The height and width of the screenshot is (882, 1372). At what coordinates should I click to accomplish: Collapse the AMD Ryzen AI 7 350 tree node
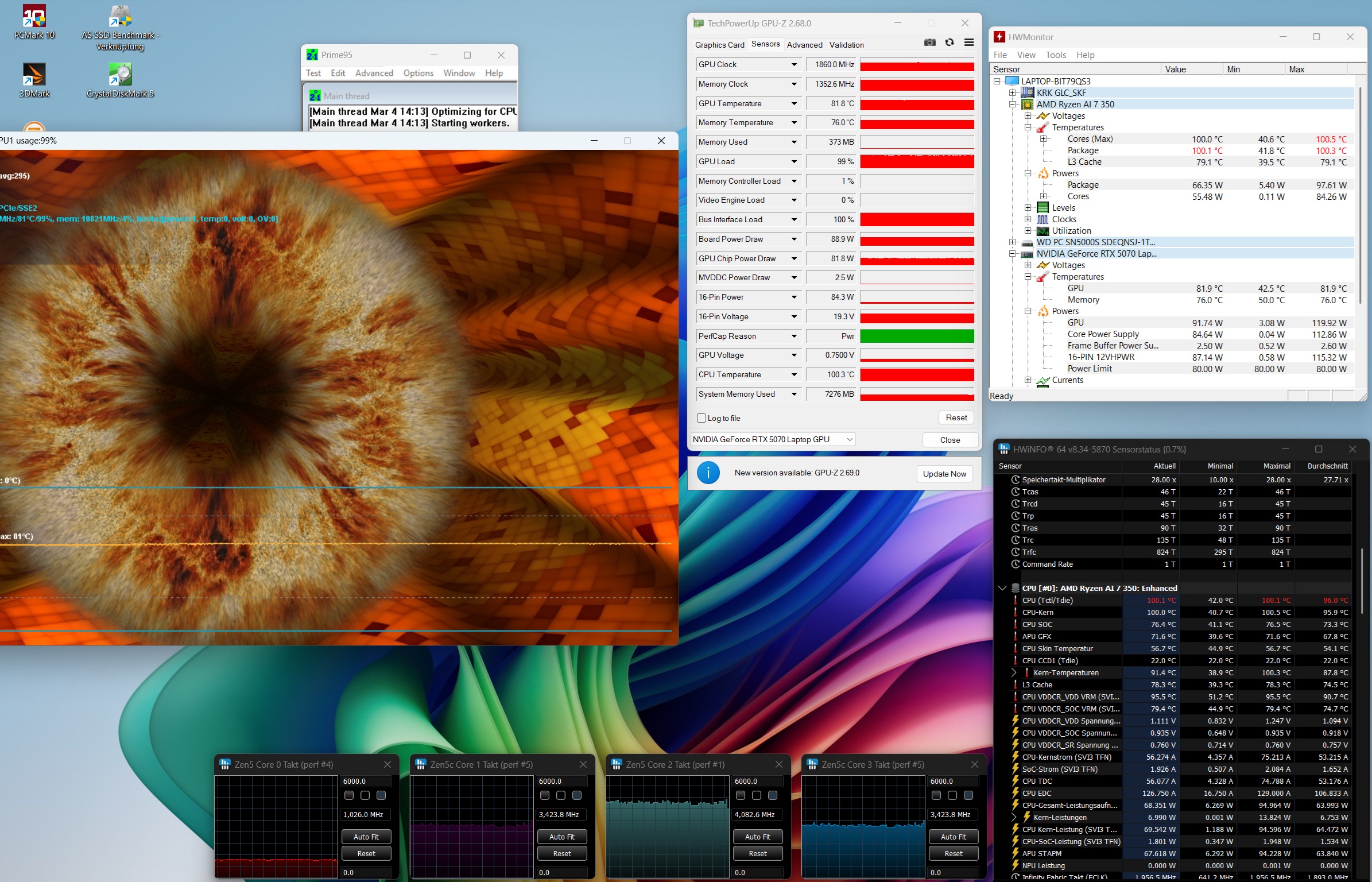pos(1013,105)
